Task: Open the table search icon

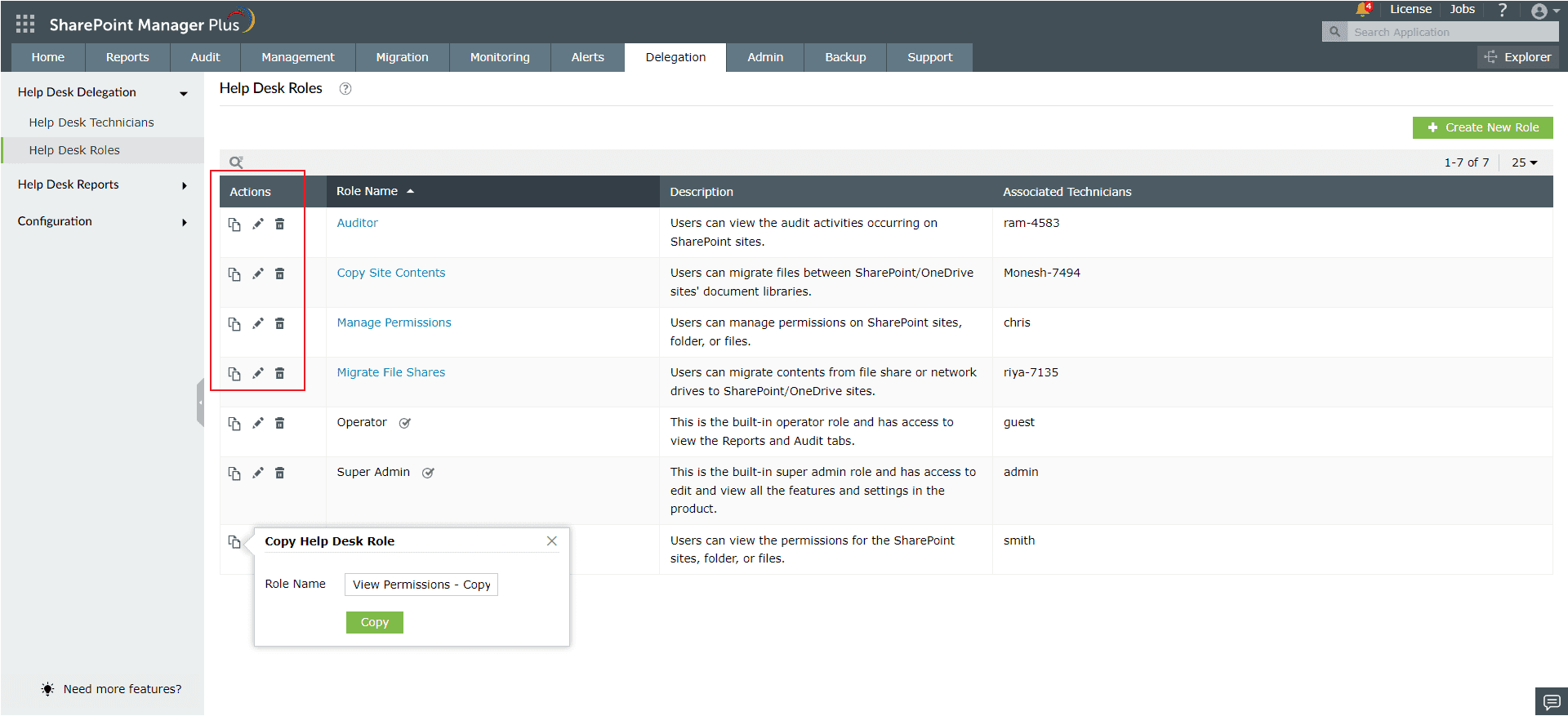Action: 236,162
